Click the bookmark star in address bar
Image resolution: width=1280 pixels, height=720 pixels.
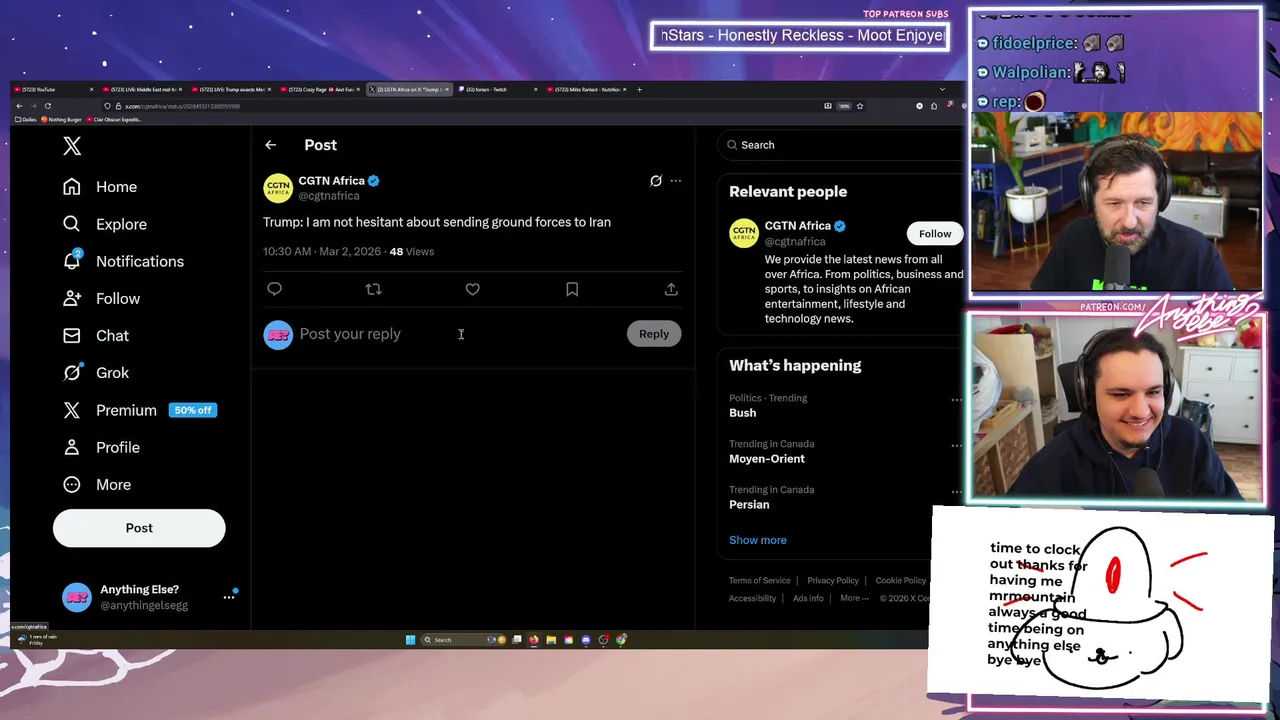tap(859, 106)
